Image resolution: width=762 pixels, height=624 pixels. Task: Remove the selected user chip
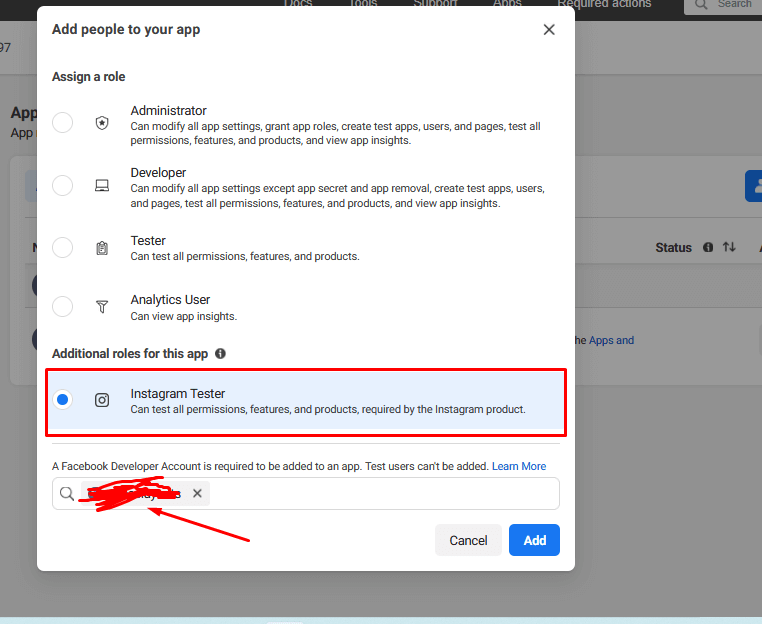[197, 493]
